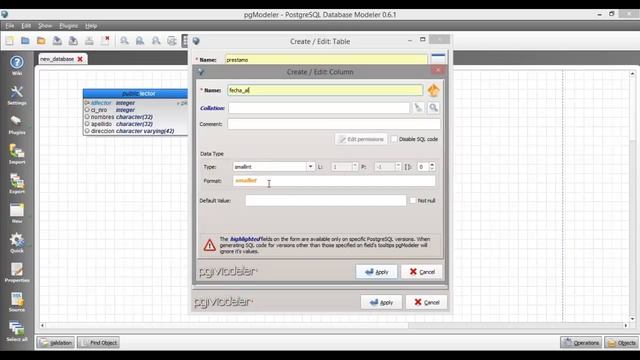Click the Export icon in the sidebar
640x360 pixels.
point(17,184)
